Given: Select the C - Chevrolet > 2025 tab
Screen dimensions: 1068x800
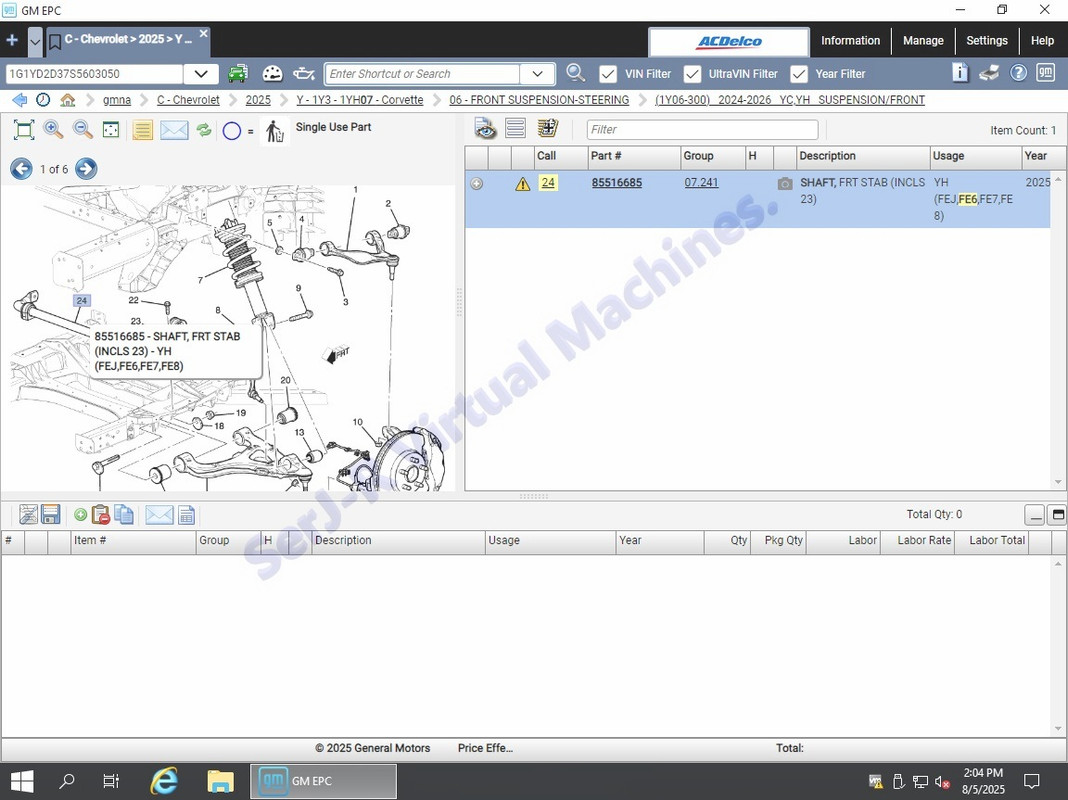Looking at the screenshot, I should pyautogui.click(x=127, y=40).
